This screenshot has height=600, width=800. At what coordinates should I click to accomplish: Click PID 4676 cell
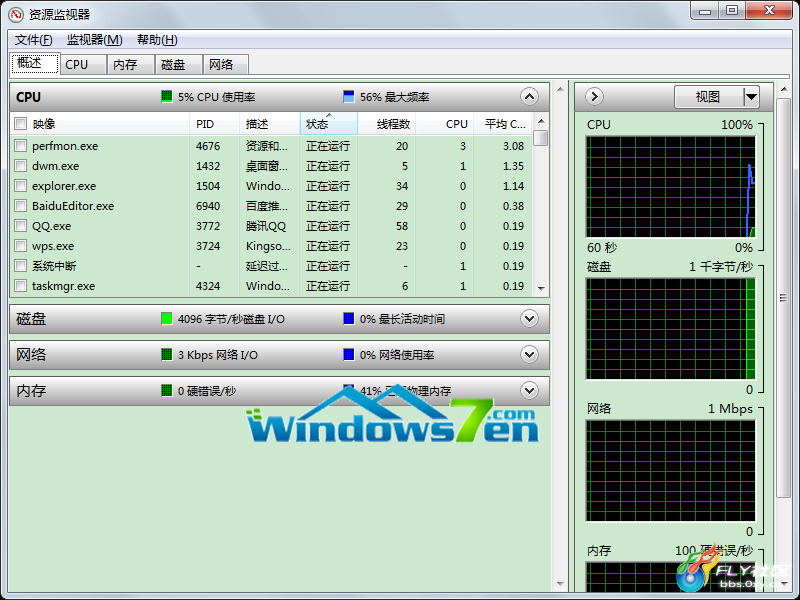208,146
